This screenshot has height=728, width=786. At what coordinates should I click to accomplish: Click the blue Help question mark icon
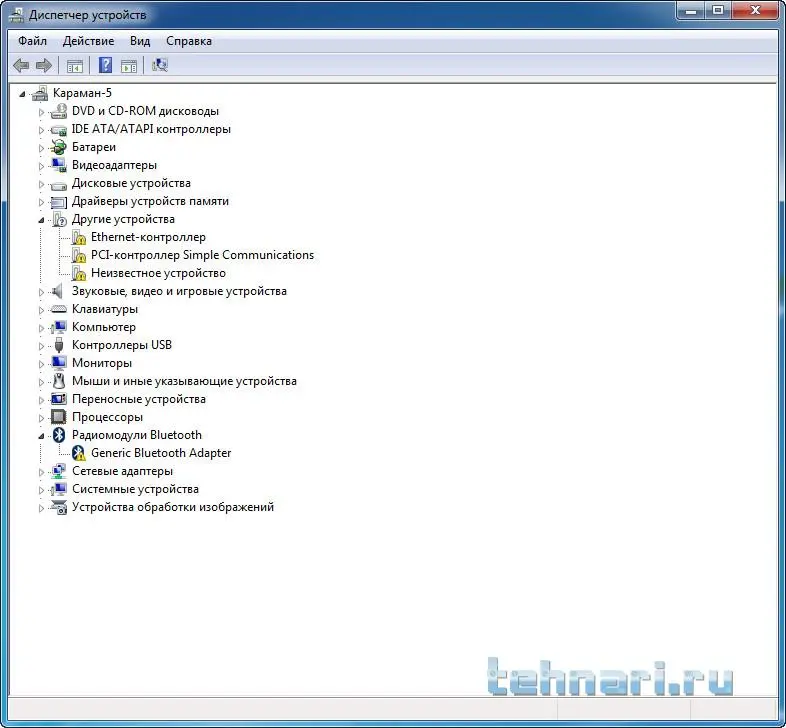coord(105,65)
